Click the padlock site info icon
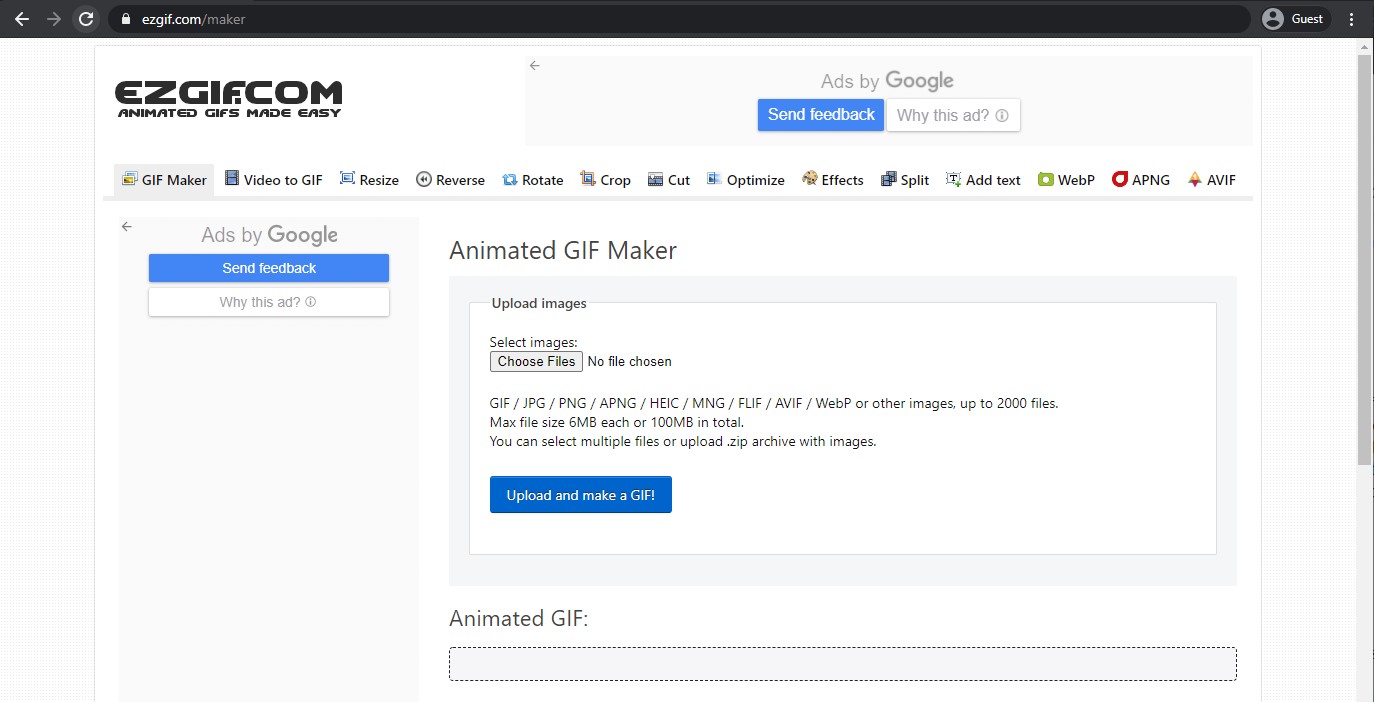Viewport: 1374px width, 702px height. [x=126, y=19]
